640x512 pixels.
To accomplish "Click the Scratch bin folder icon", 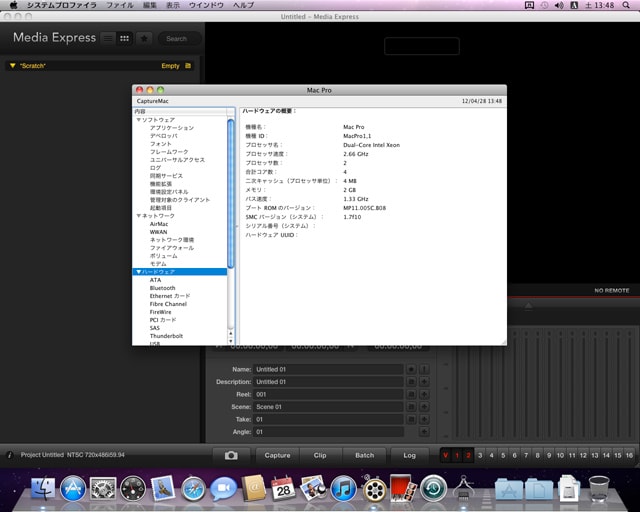I will click(188, 66).
